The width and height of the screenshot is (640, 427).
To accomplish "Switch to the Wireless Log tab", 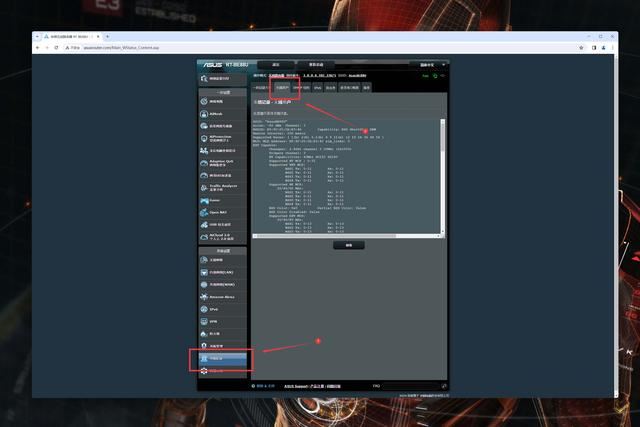I will click(283, 88).
